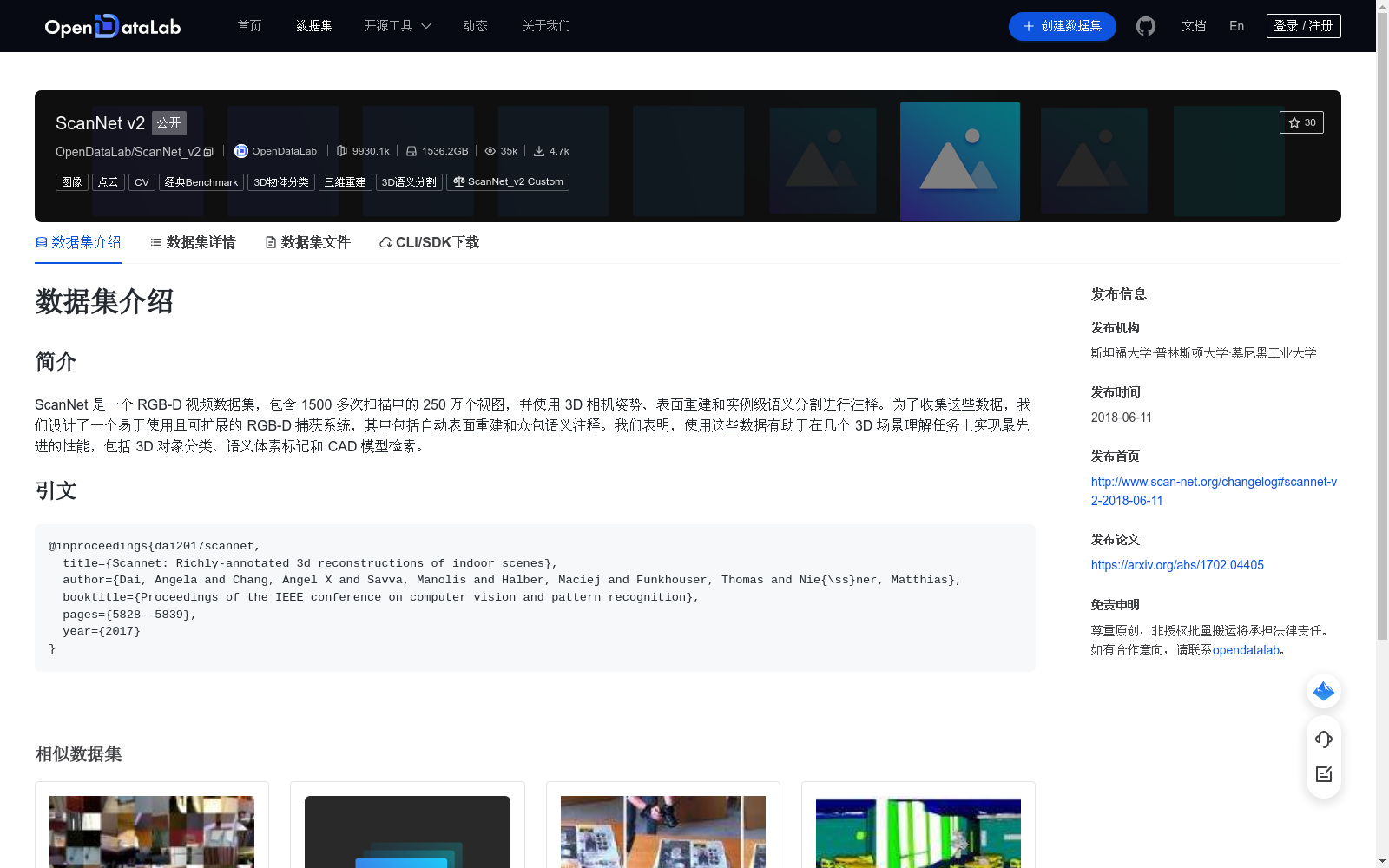Open the headset customer support icon
The height and width of the screenshot is (868, 1389).
1324,740
